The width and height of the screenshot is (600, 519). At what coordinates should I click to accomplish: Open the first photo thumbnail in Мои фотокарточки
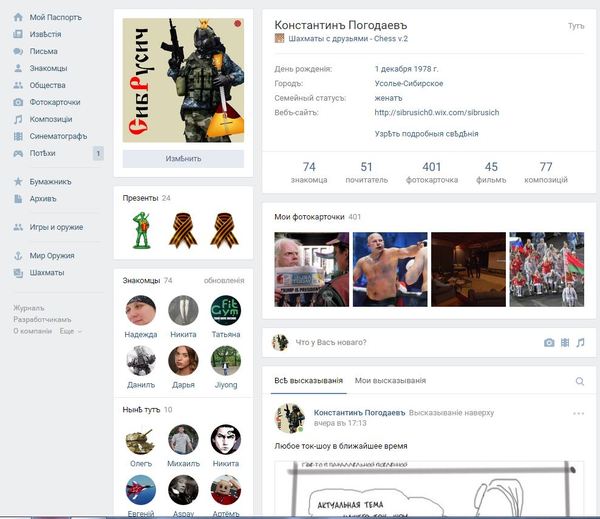click(x=311, y=269)
